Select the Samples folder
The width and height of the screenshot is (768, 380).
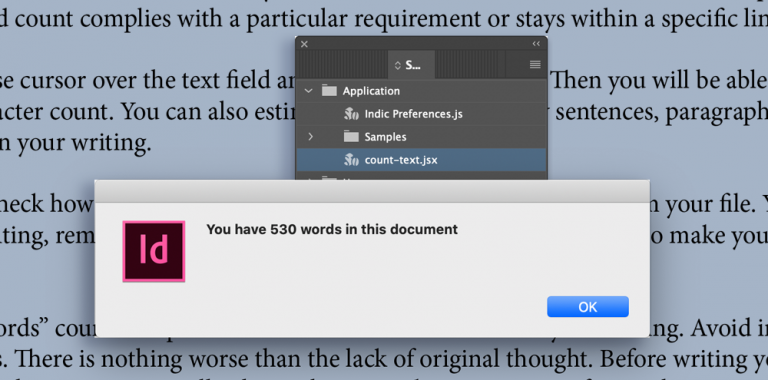click(x=421, y=137)
